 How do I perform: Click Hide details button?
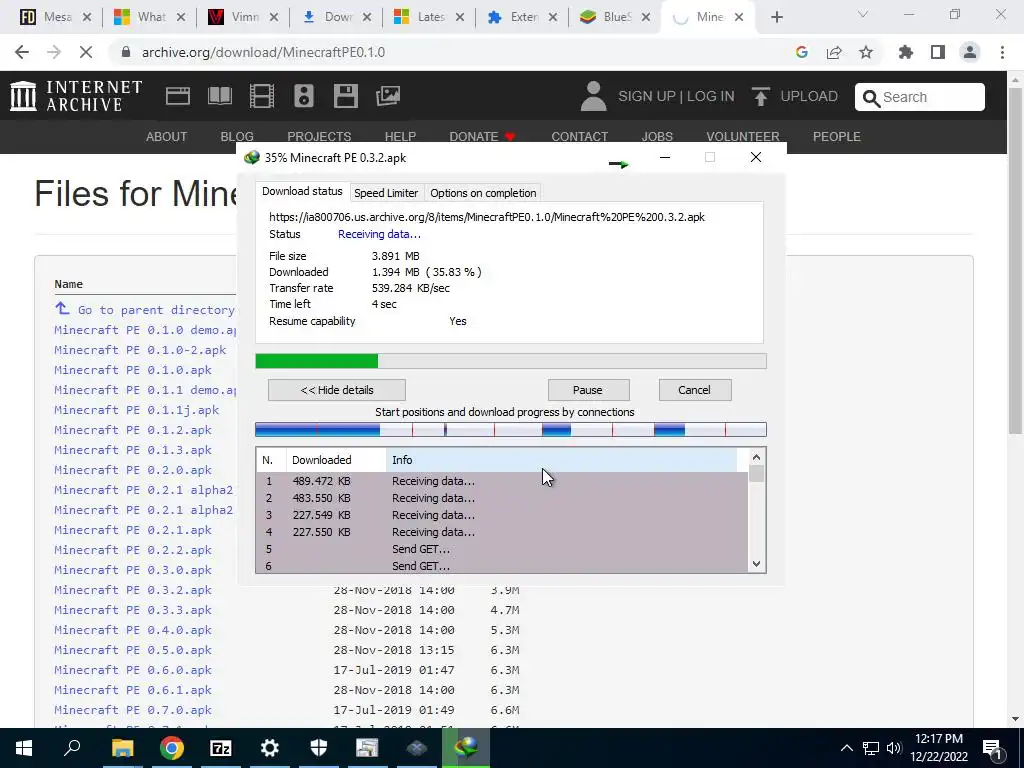click(x=337, y=390)
